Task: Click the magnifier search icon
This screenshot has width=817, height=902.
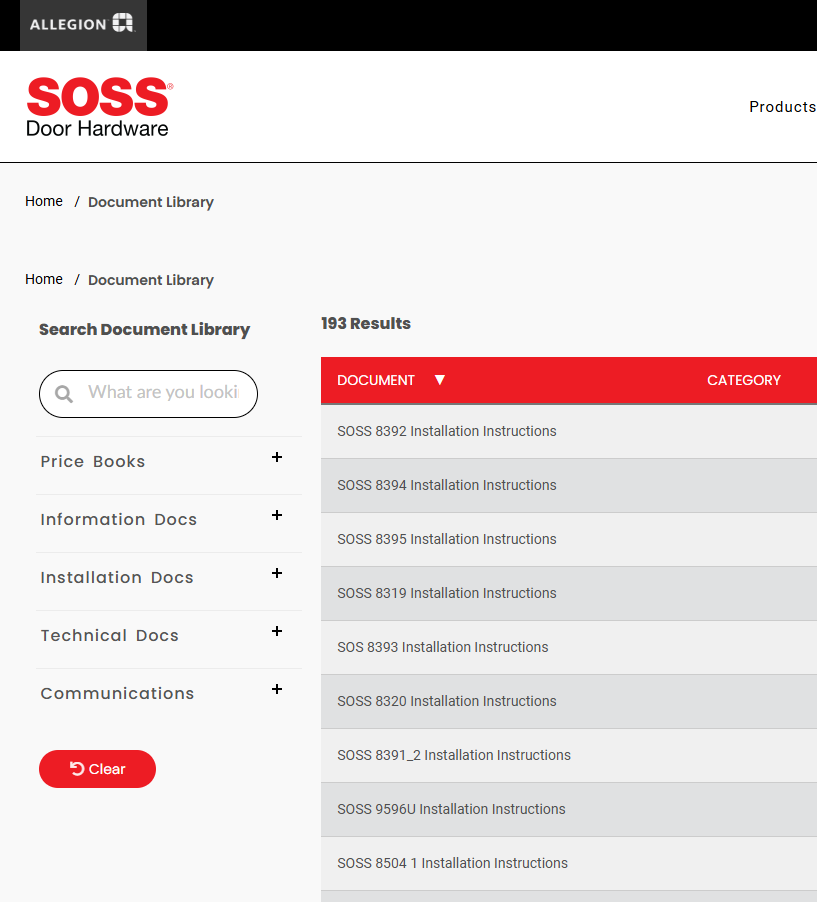Action: pos(64,394)
